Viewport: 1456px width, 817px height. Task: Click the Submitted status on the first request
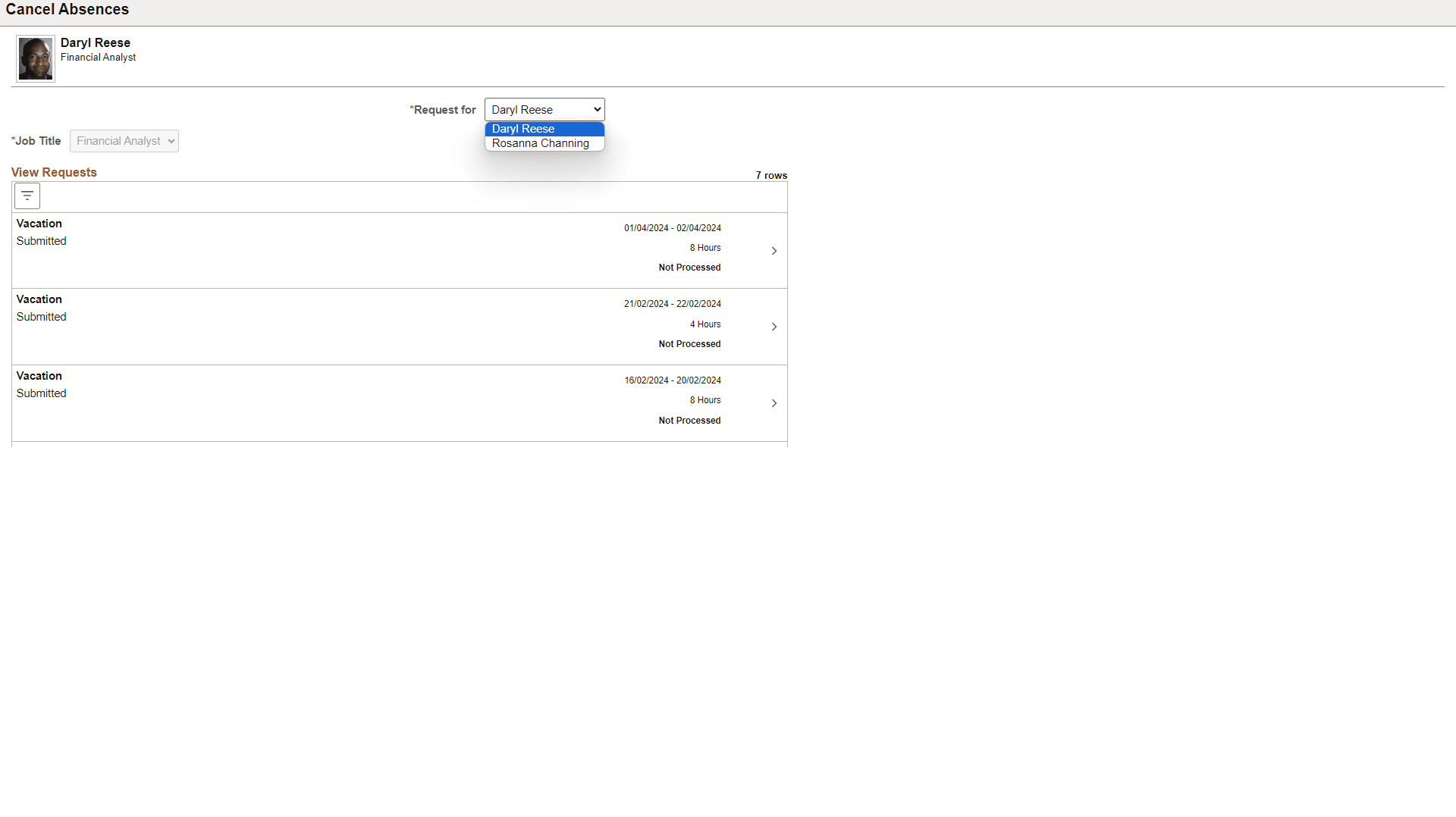coord(41,241)
